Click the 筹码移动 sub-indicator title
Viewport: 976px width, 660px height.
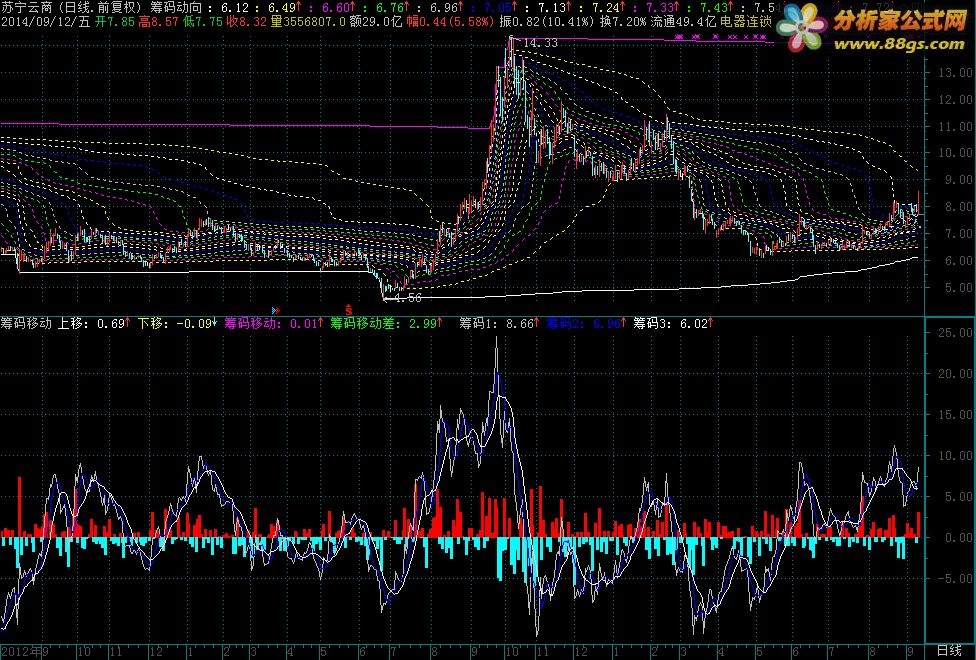click(x=26, y=323)
